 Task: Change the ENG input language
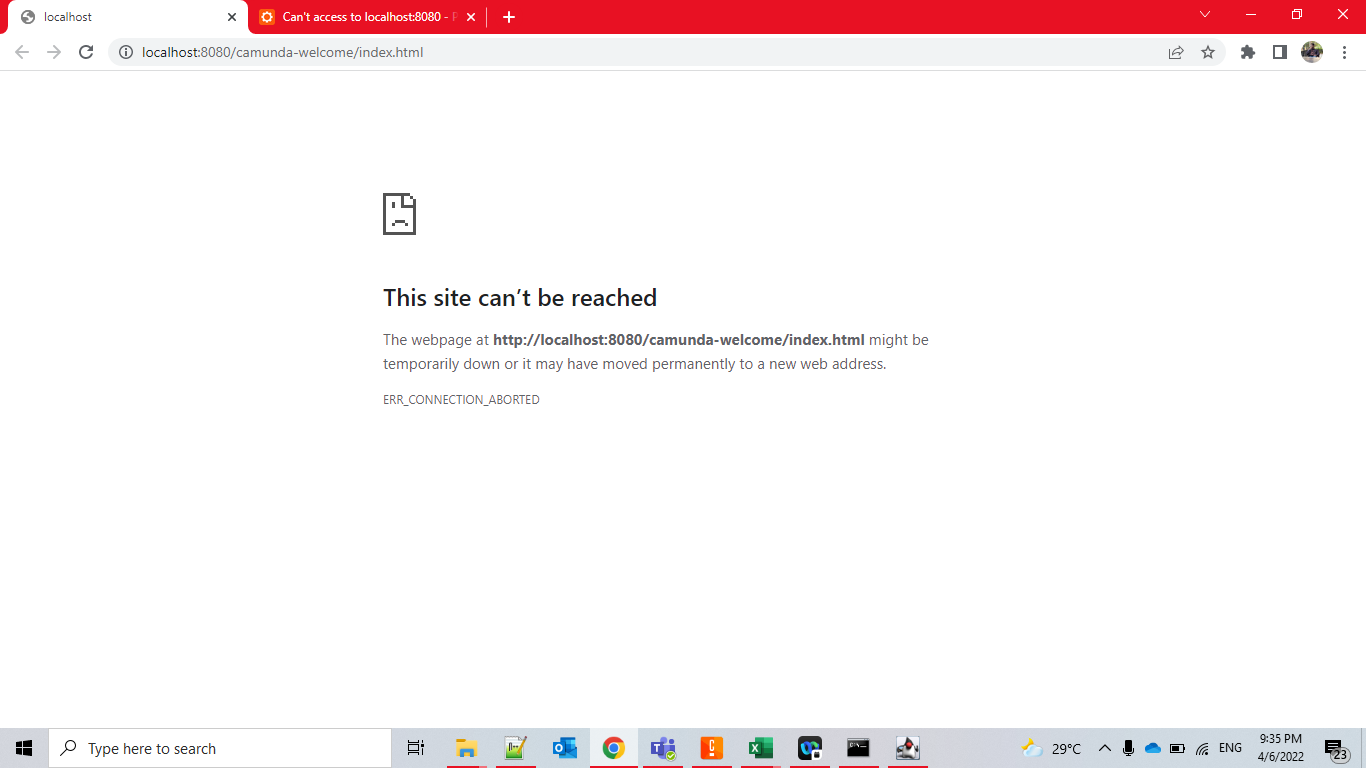pyautogui.click(x=1230, y=748)
